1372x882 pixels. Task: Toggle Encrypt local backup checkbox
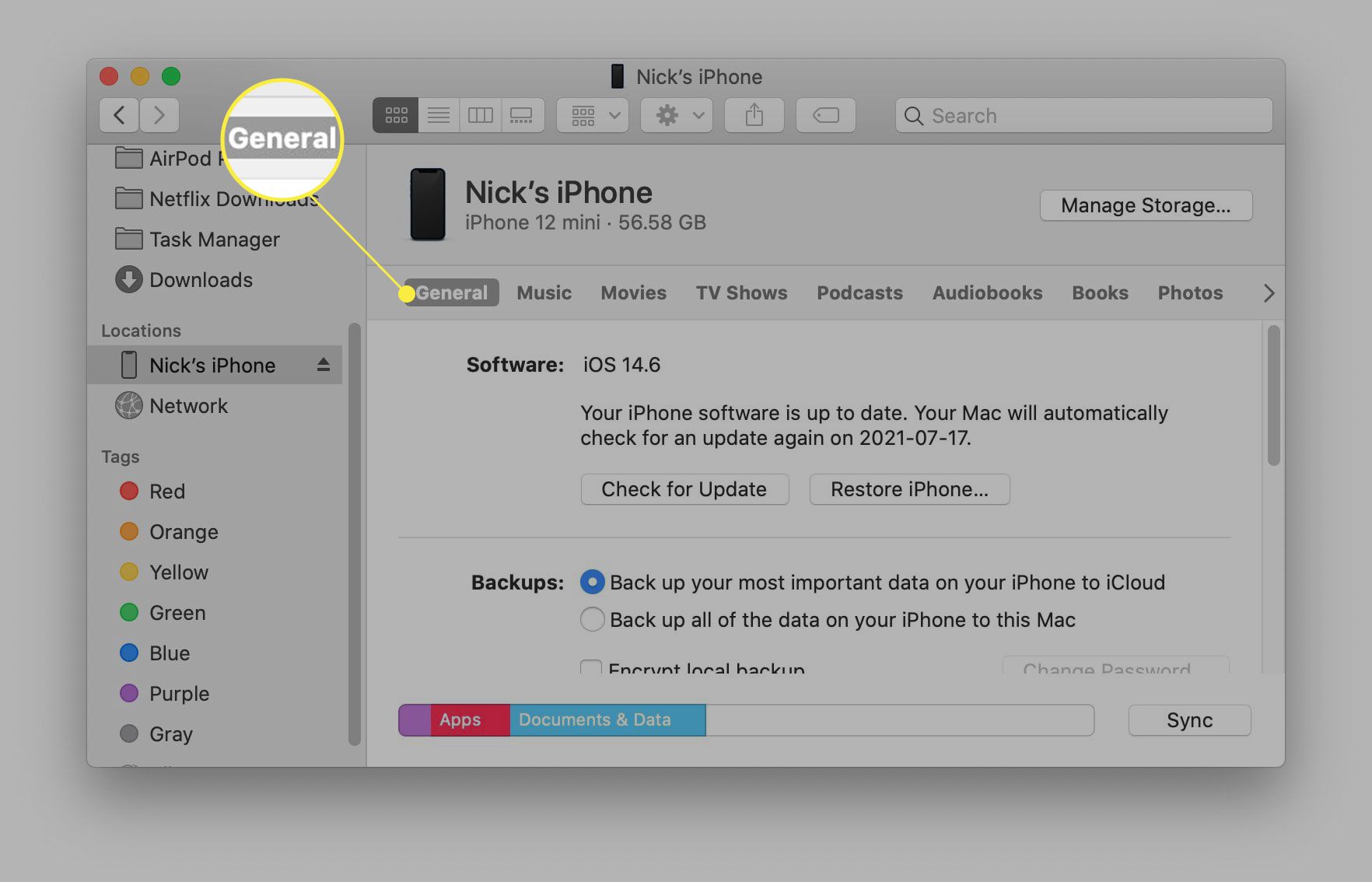click(591, 667)
